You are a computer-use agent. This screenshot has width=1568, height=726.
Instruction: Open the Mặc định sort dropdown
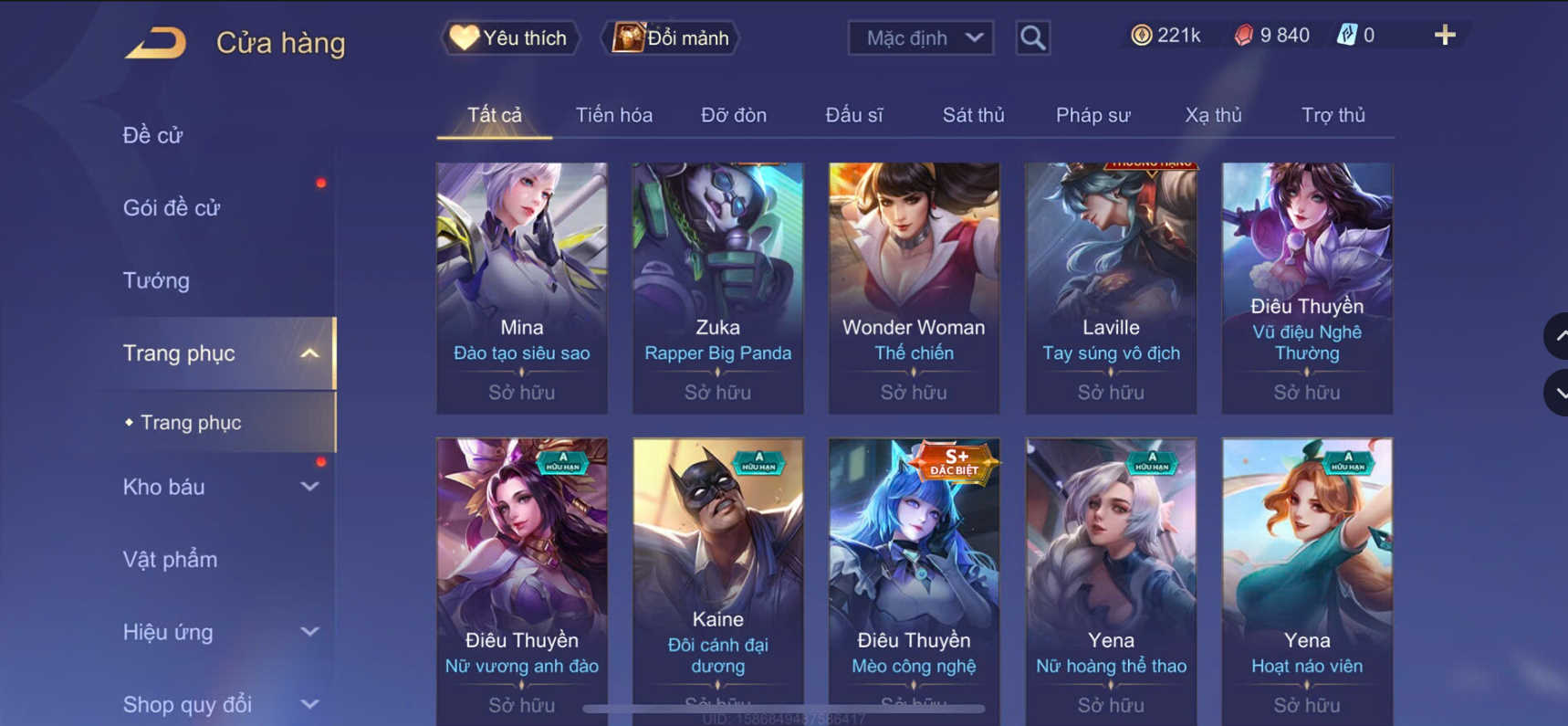[x=920, y=38]
